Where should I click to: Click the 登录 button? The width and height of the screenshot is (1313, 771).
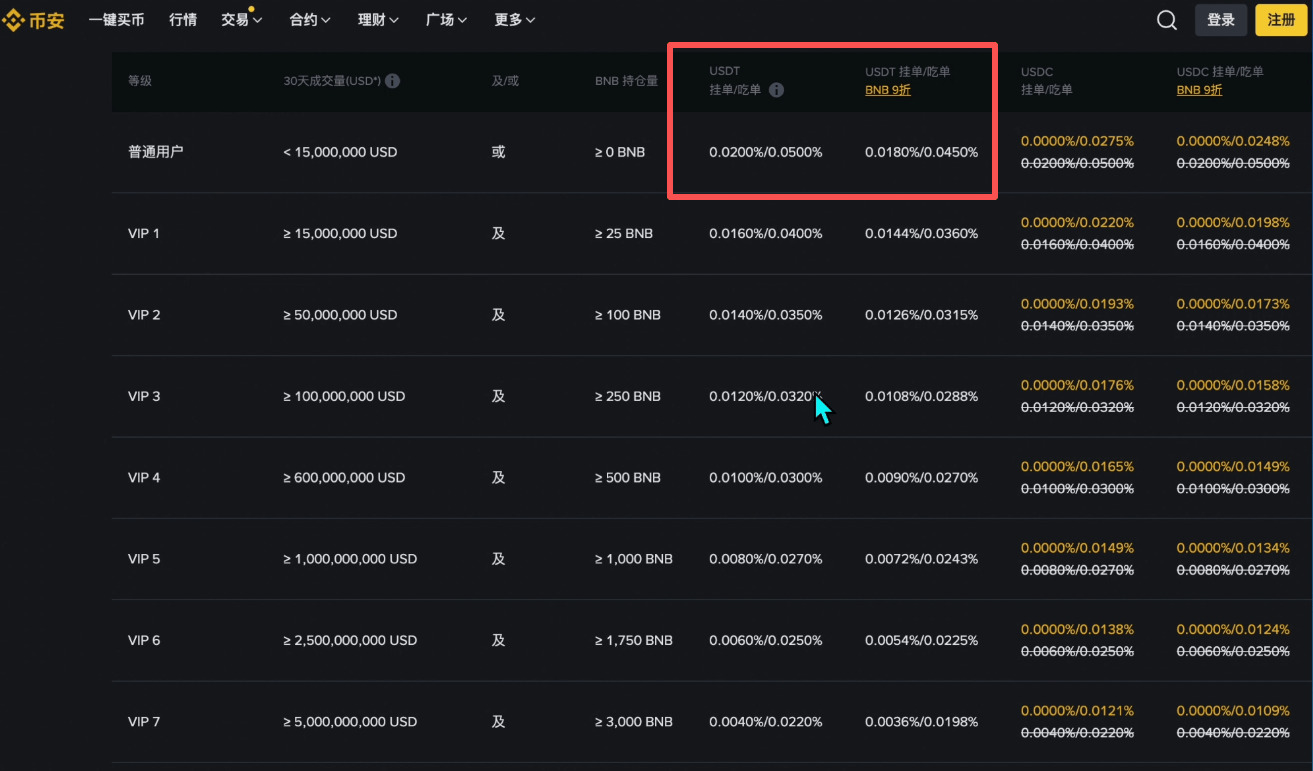1220,19
